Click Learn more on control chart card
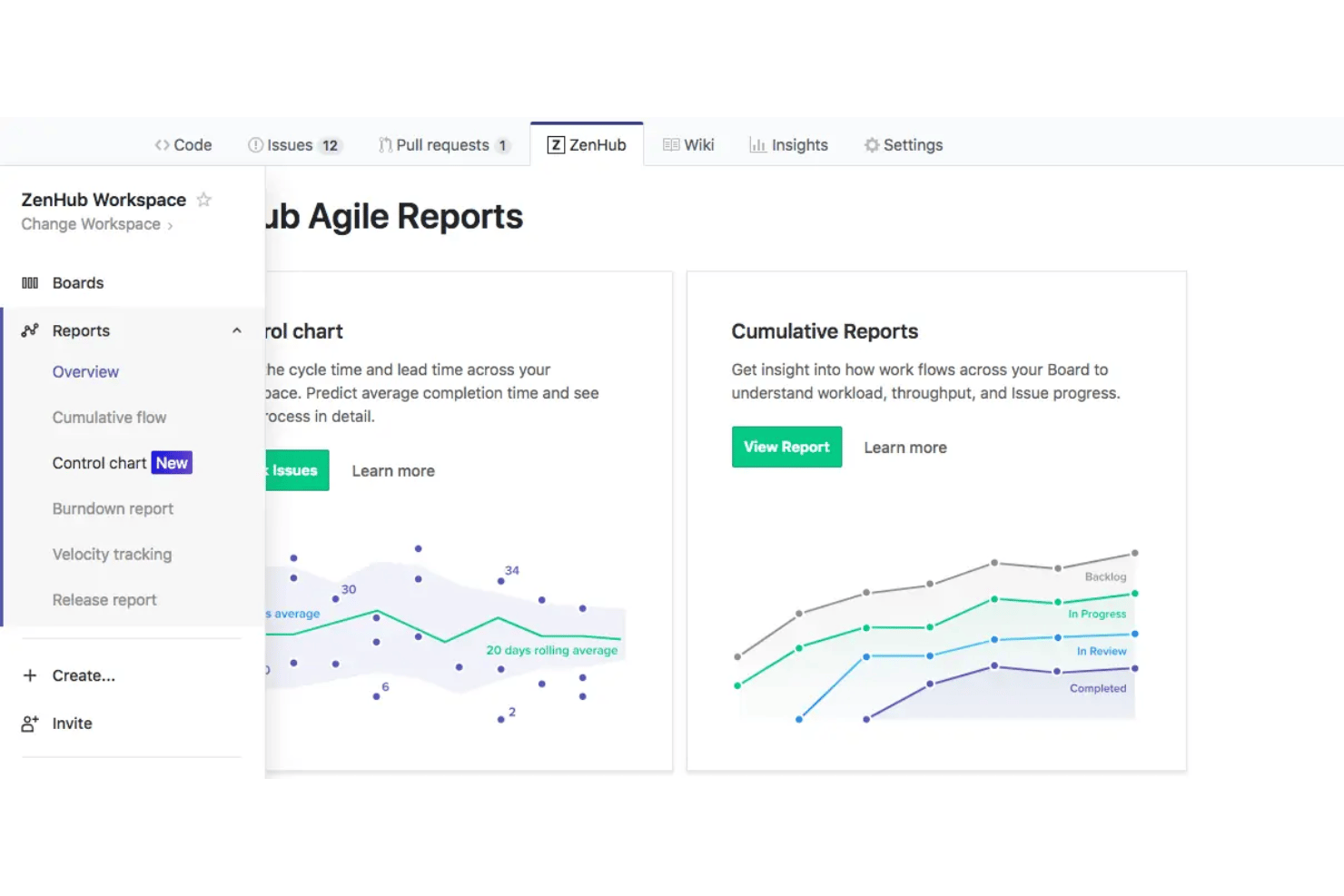1344x896 pixels. click(393, 471)
